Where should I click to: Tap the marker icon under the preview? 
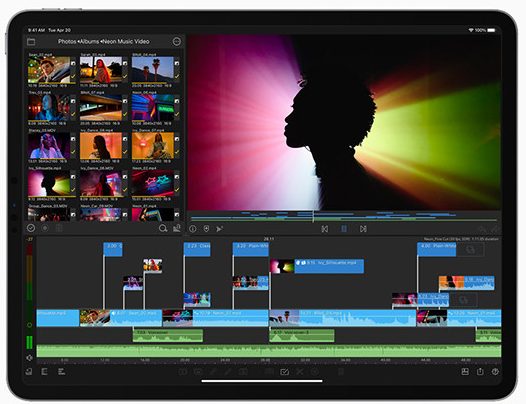tap(206, 229)
